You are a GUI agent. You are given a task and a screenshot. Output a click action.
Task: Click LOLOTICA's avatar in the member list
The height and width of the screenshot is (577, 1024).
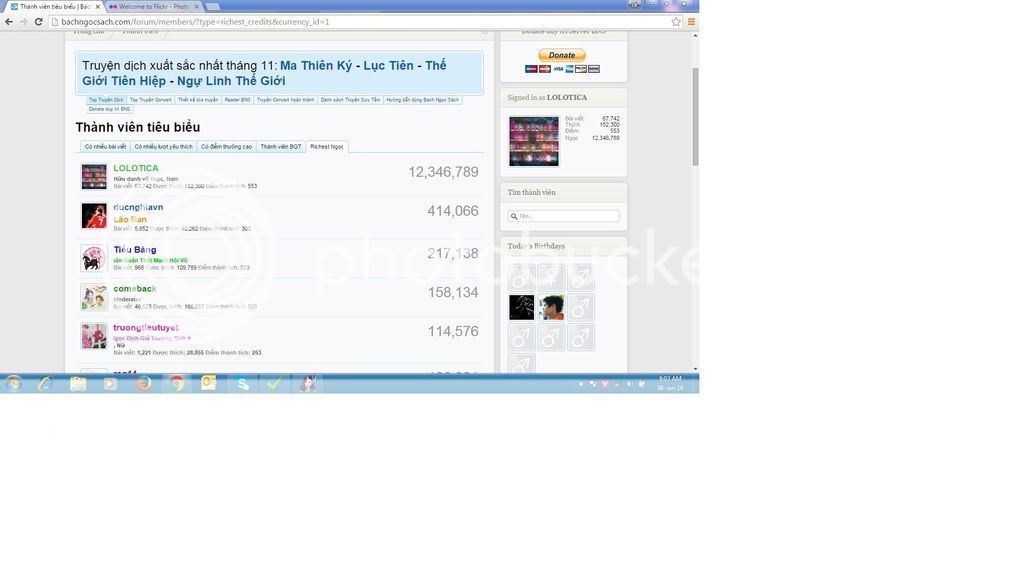point(94,177)
